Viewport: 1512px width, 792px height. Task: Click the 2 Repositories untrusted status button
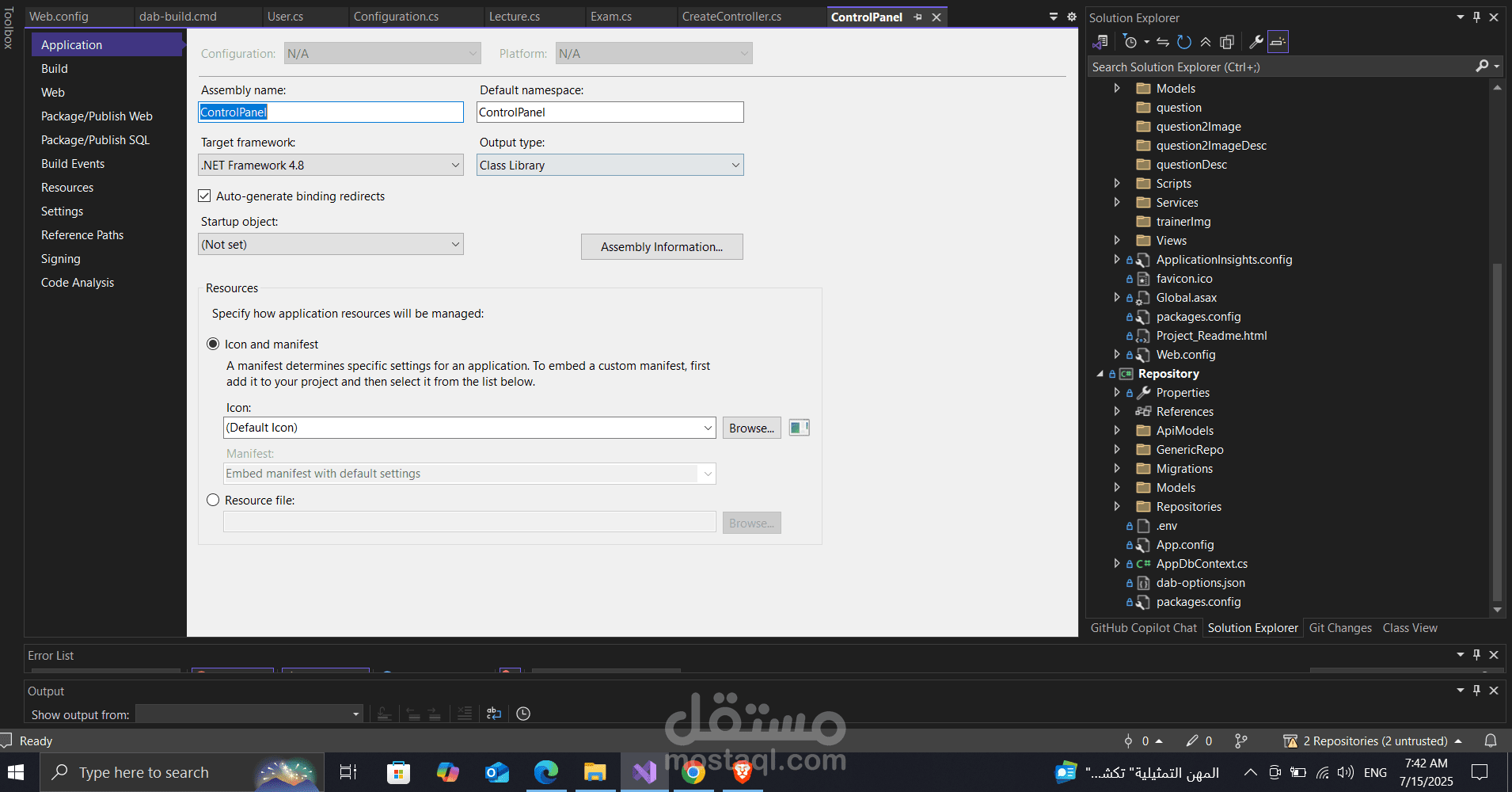1373,741
